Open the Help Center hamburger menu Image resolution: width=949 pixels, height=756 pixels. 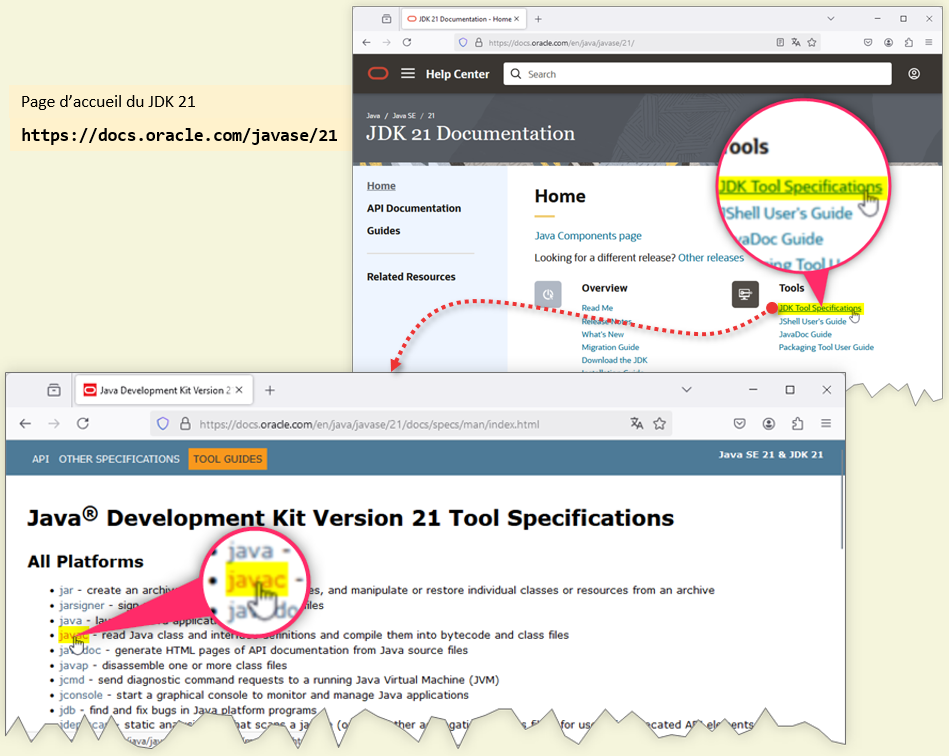coord(408,74)
